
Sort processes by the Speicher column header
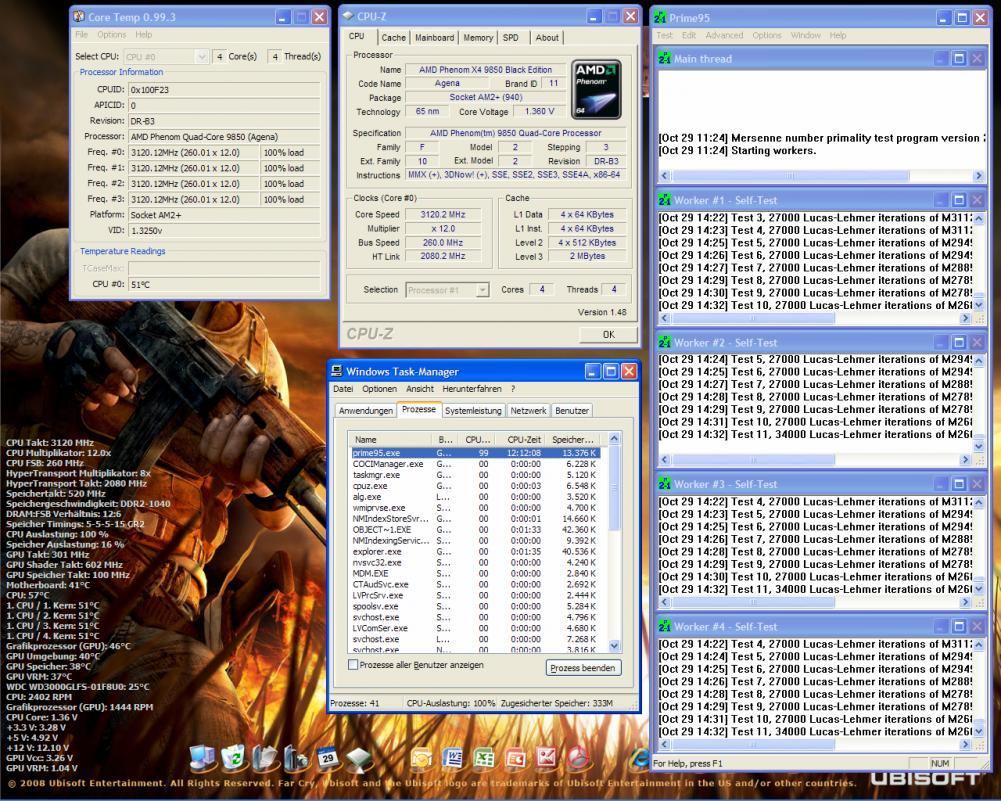point(573,439)
